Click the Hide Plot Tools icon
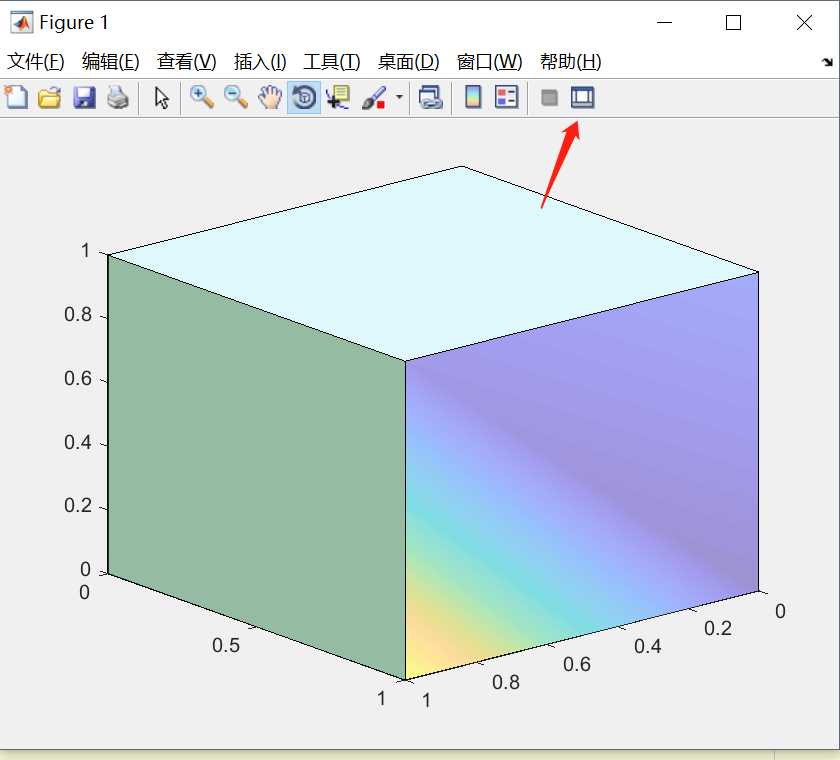Image resolution: width=840 pixels, height=760 pixels. pos(550,98)
